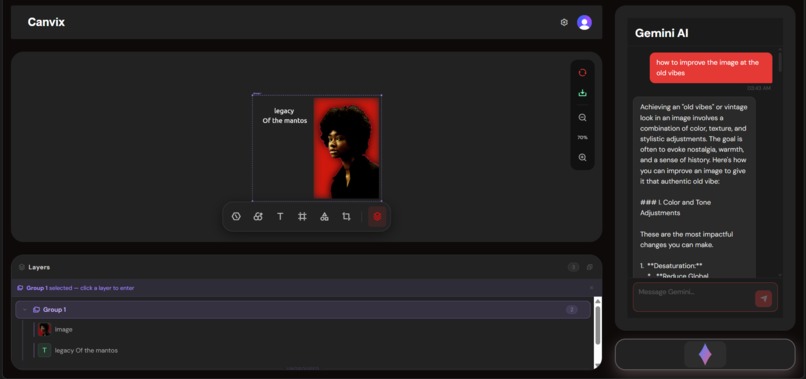Image resolution: width=806 pixels, height=379 pixels.
Task: Click the Layers list scrollbar
Action: coord(597,325)
